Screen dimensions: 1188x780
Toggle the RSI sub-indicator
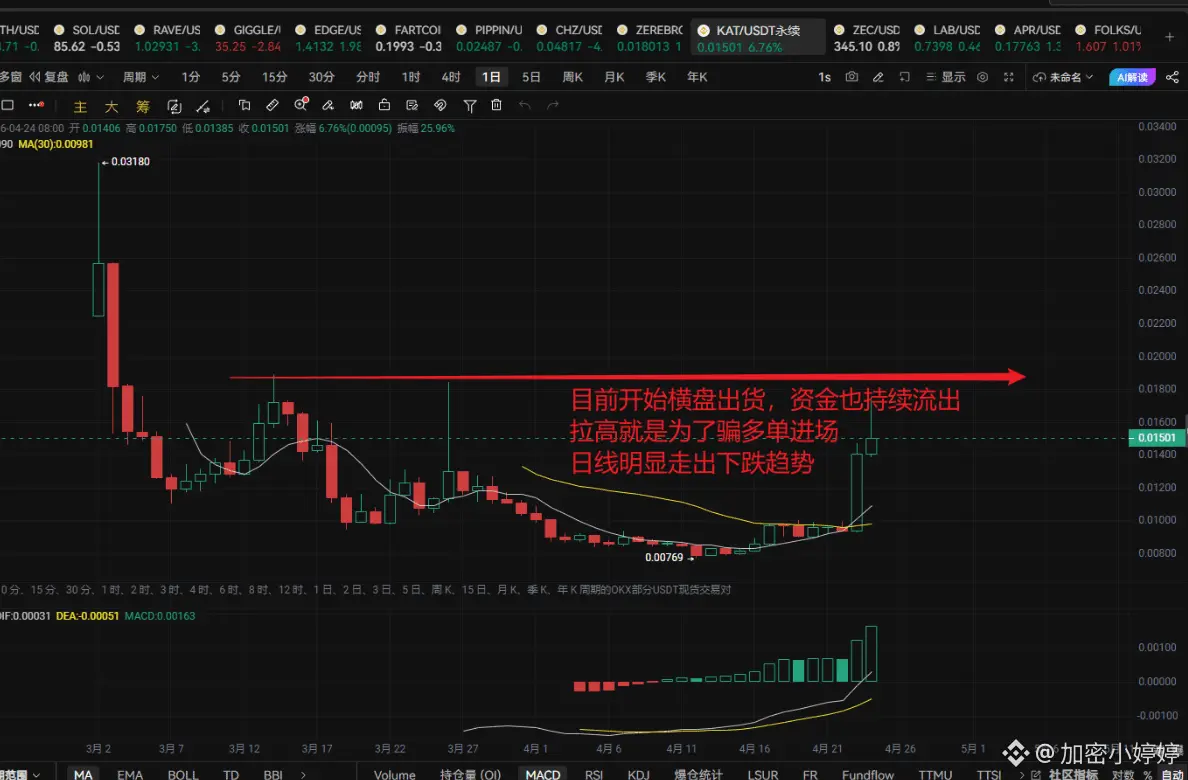(594, 774)
